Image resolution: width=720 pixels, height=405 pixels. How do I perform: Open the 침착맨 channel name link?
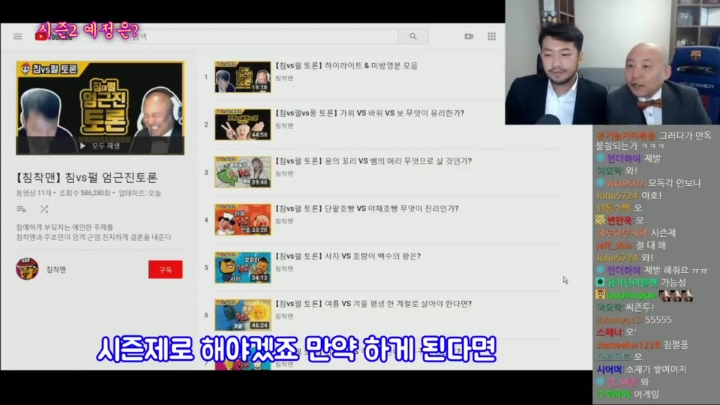click(56, 270)
